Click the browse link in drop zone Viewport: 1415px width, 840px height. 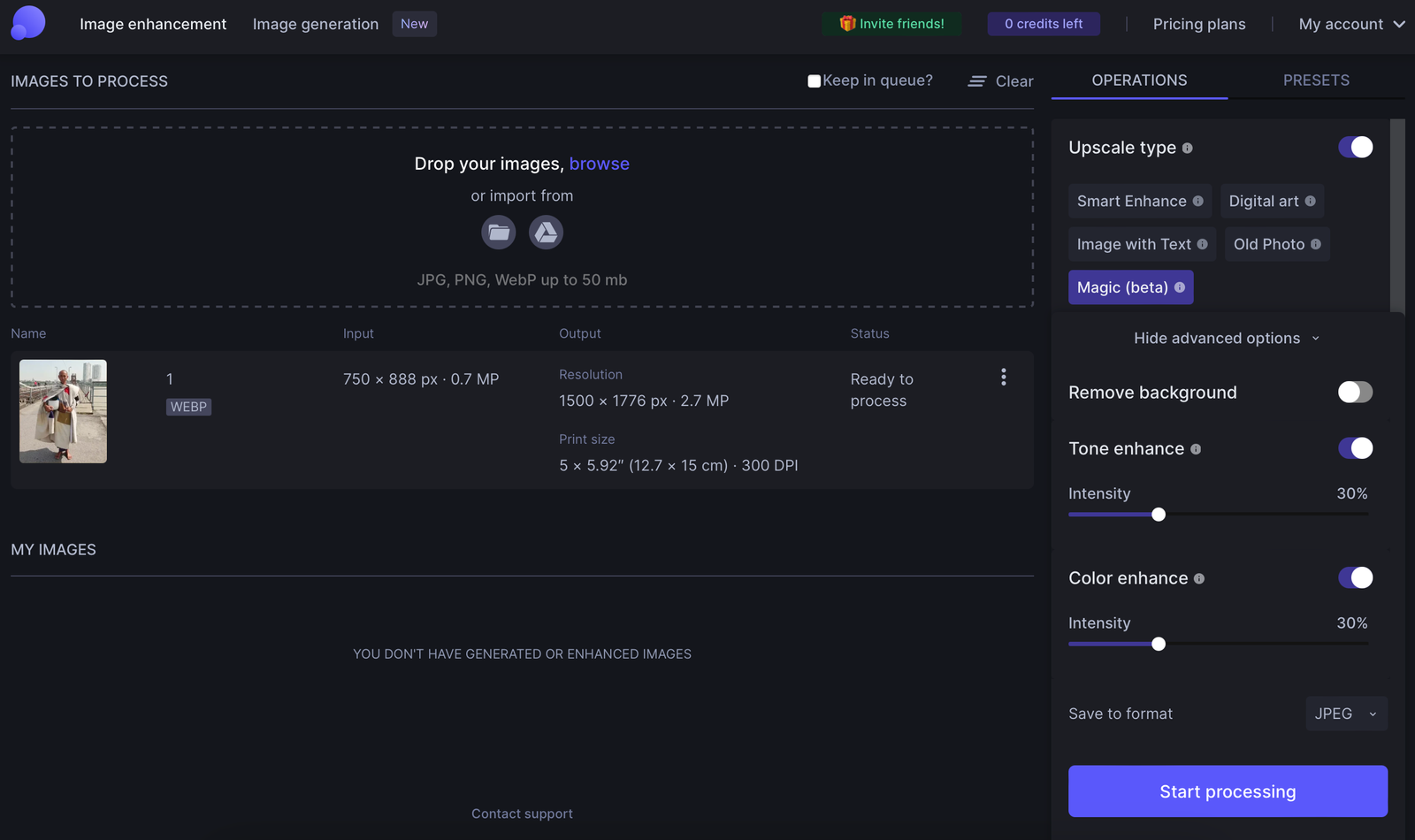[599, 164]
